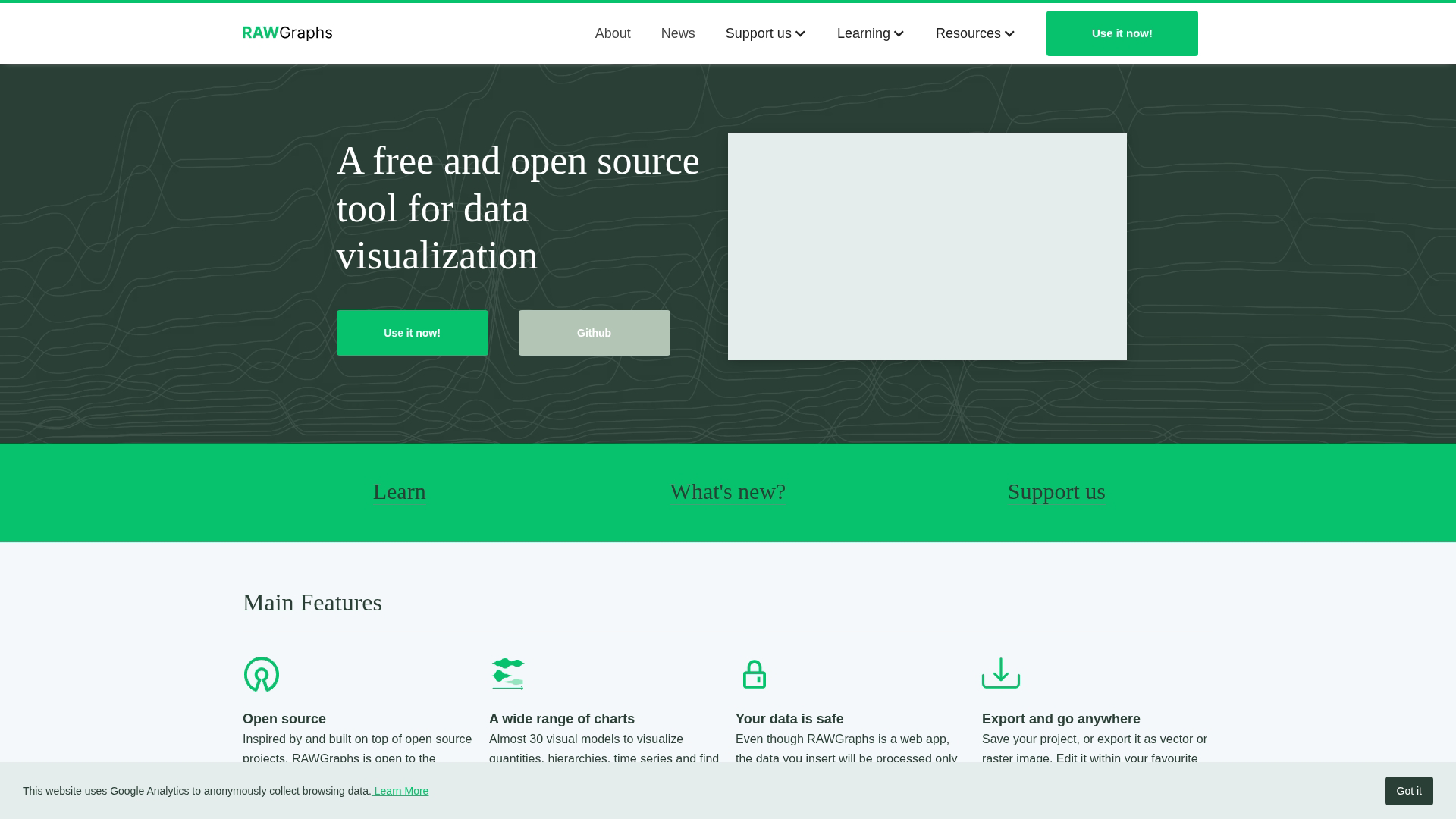Viewport: 1456px width, 819px height.
Task: Open the Github button
Action: [595, 333]
